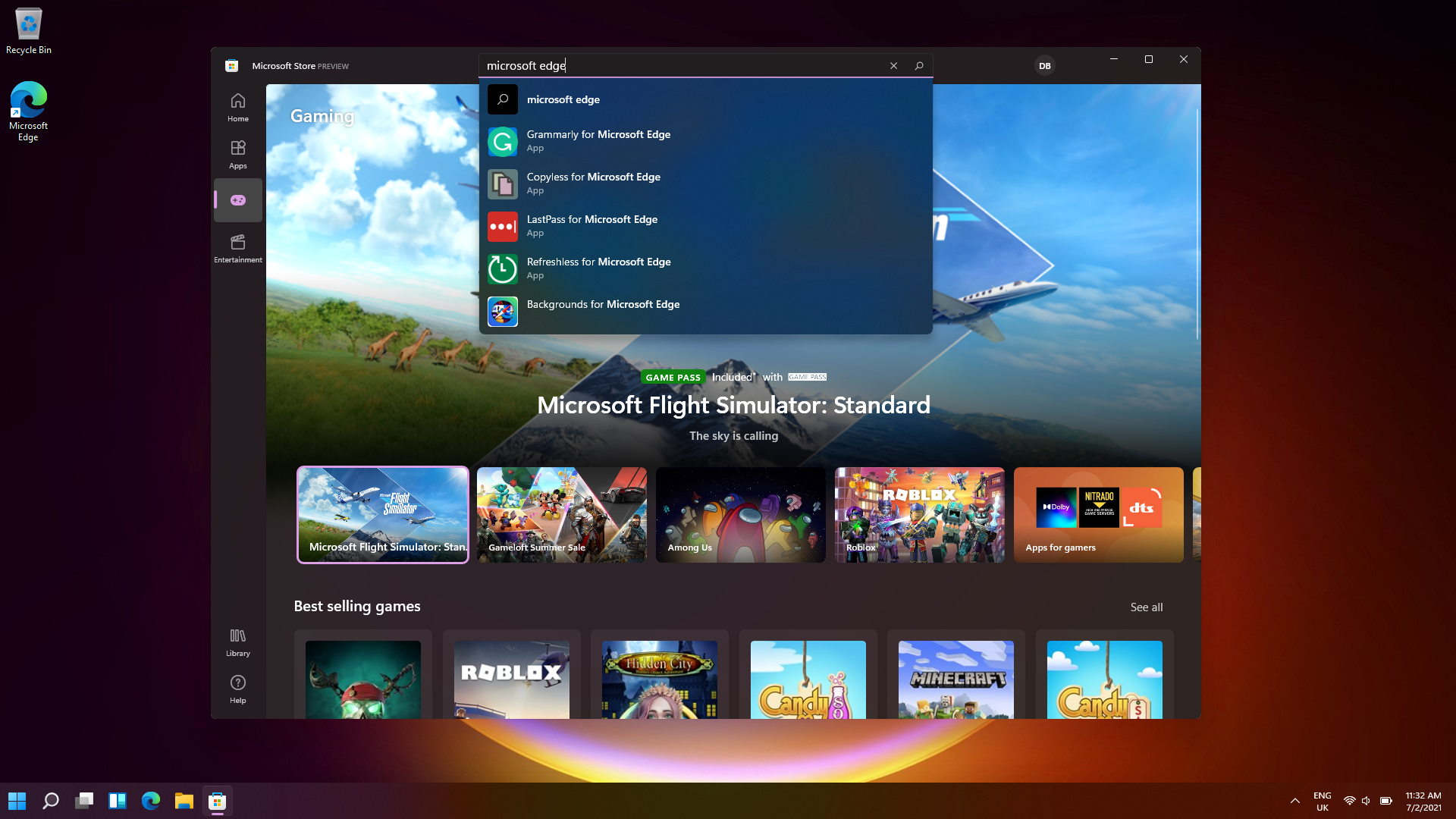1456x819 pixels.
Task: Click the Entertainment icon in sidebar
Action: tap(237, 247)
